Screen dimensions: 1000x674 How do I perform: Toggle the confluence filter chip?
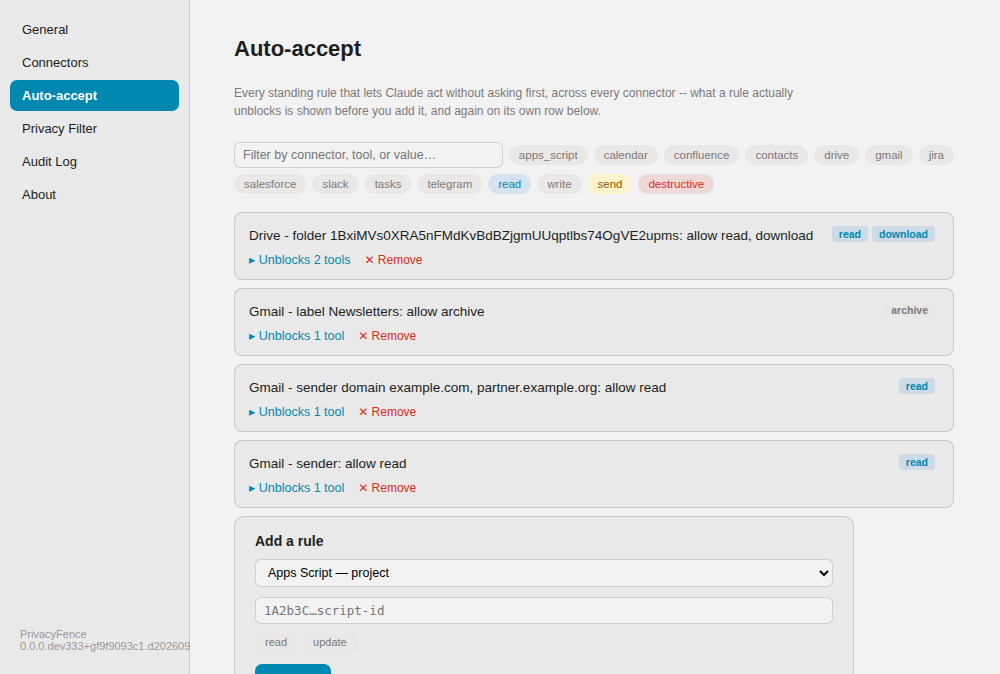coord(701,155)
